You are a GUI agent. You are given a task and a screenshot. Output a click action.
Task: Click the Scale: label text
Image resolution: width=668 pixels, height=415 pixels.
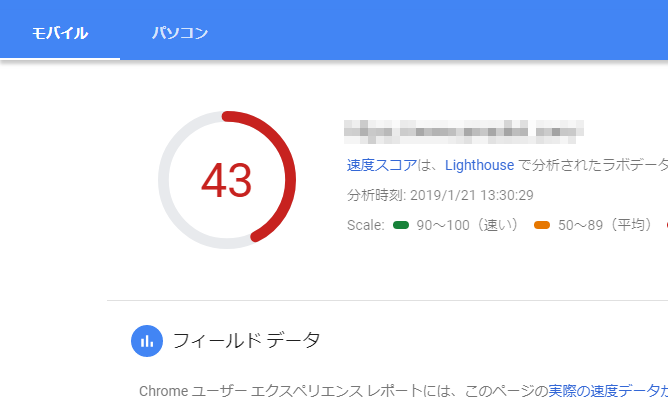pyautogui.click(x=366, y=225)
